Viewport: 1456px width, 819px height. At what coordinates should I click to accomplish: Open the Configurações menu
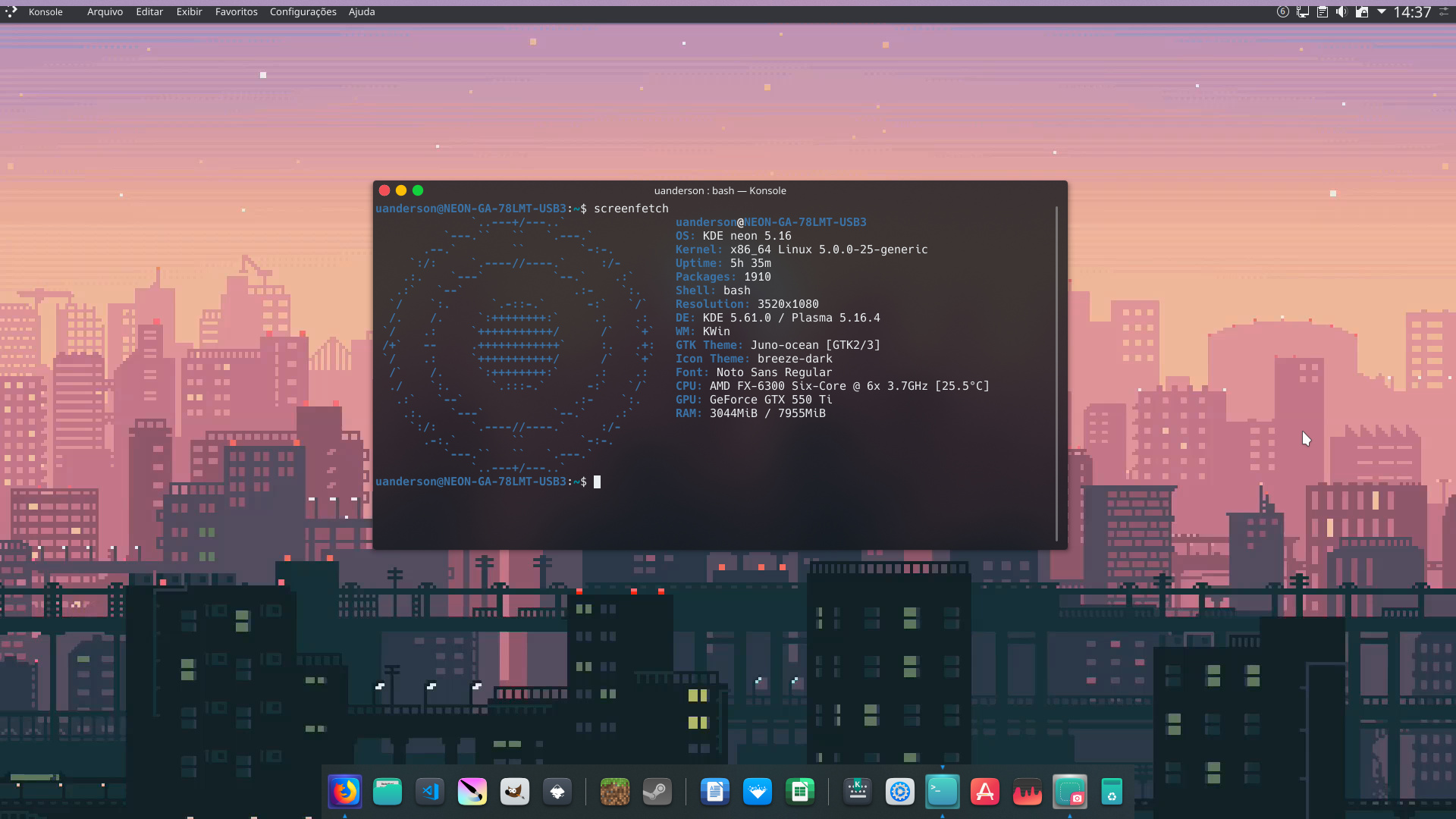[x=303, y=11]
